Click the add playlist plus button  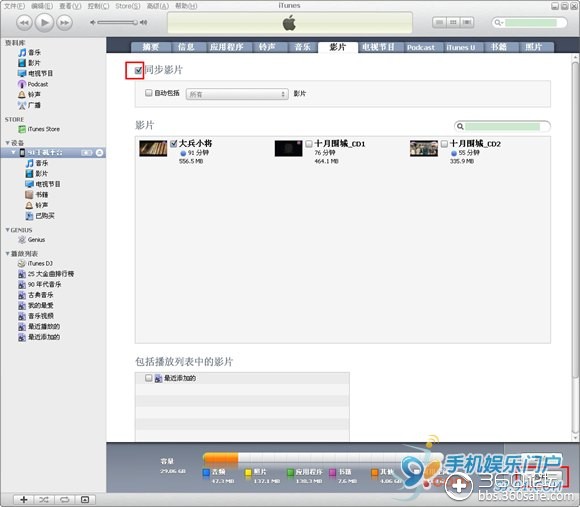[x=24, y=500]
